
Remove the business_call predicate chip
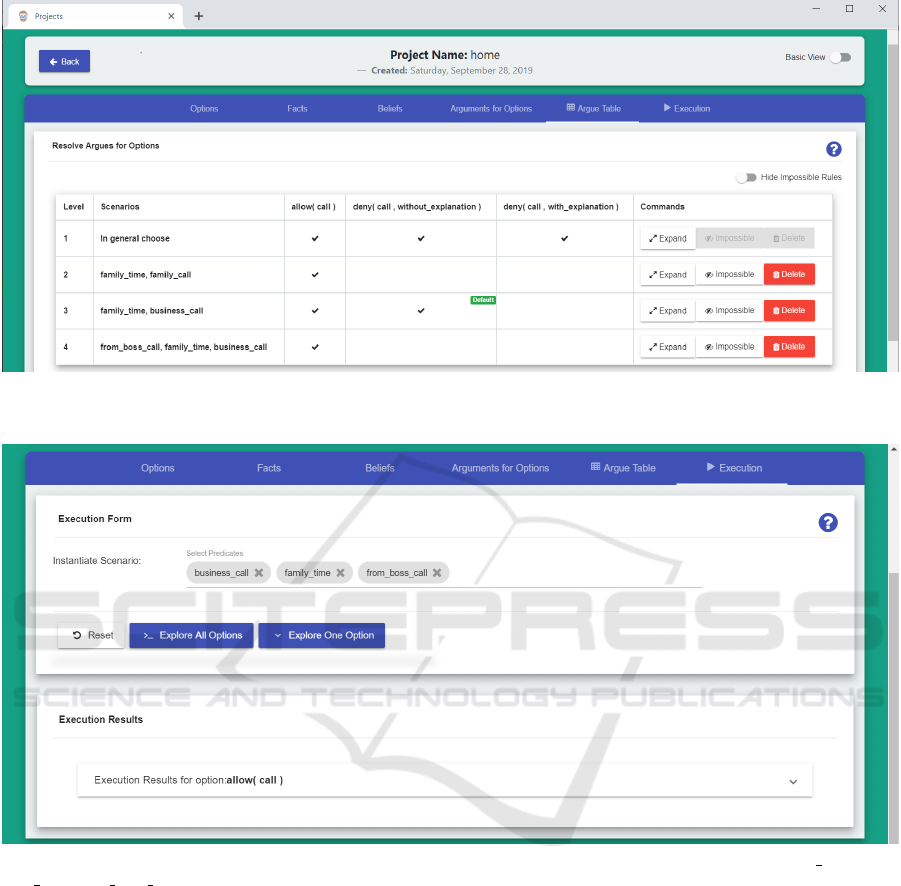click(258, 573)
